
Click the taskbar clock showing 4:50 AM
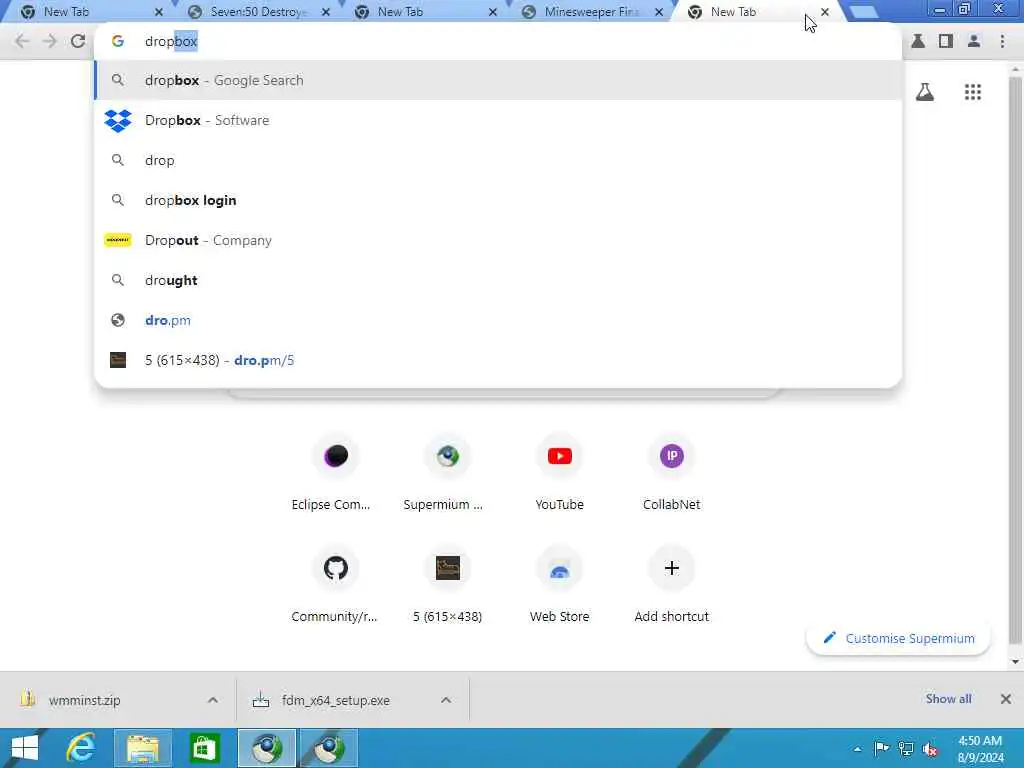(980, 749)
